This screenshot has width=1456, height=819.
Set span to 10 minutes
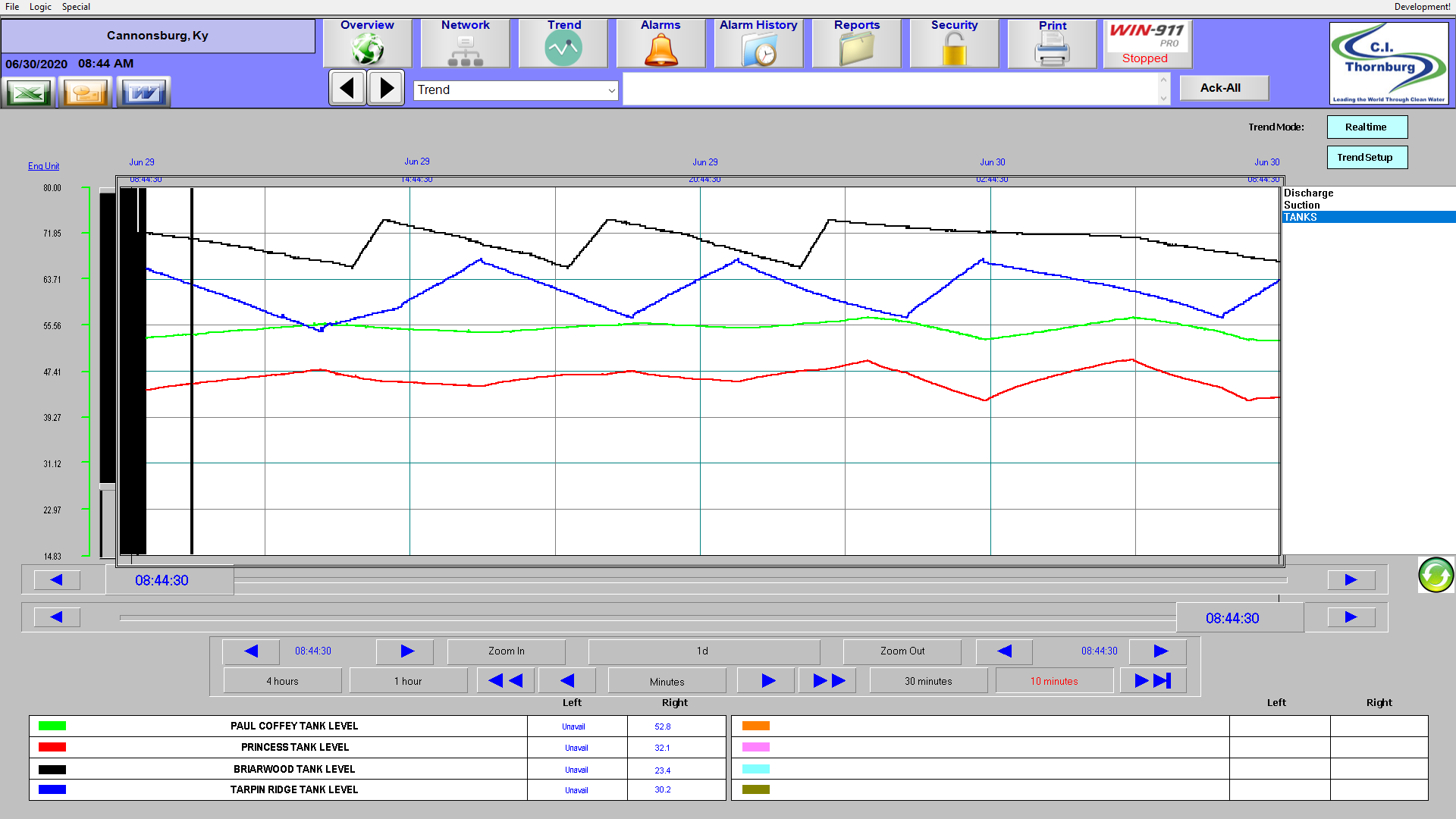pyautogui.click(x=1054, y=681)
